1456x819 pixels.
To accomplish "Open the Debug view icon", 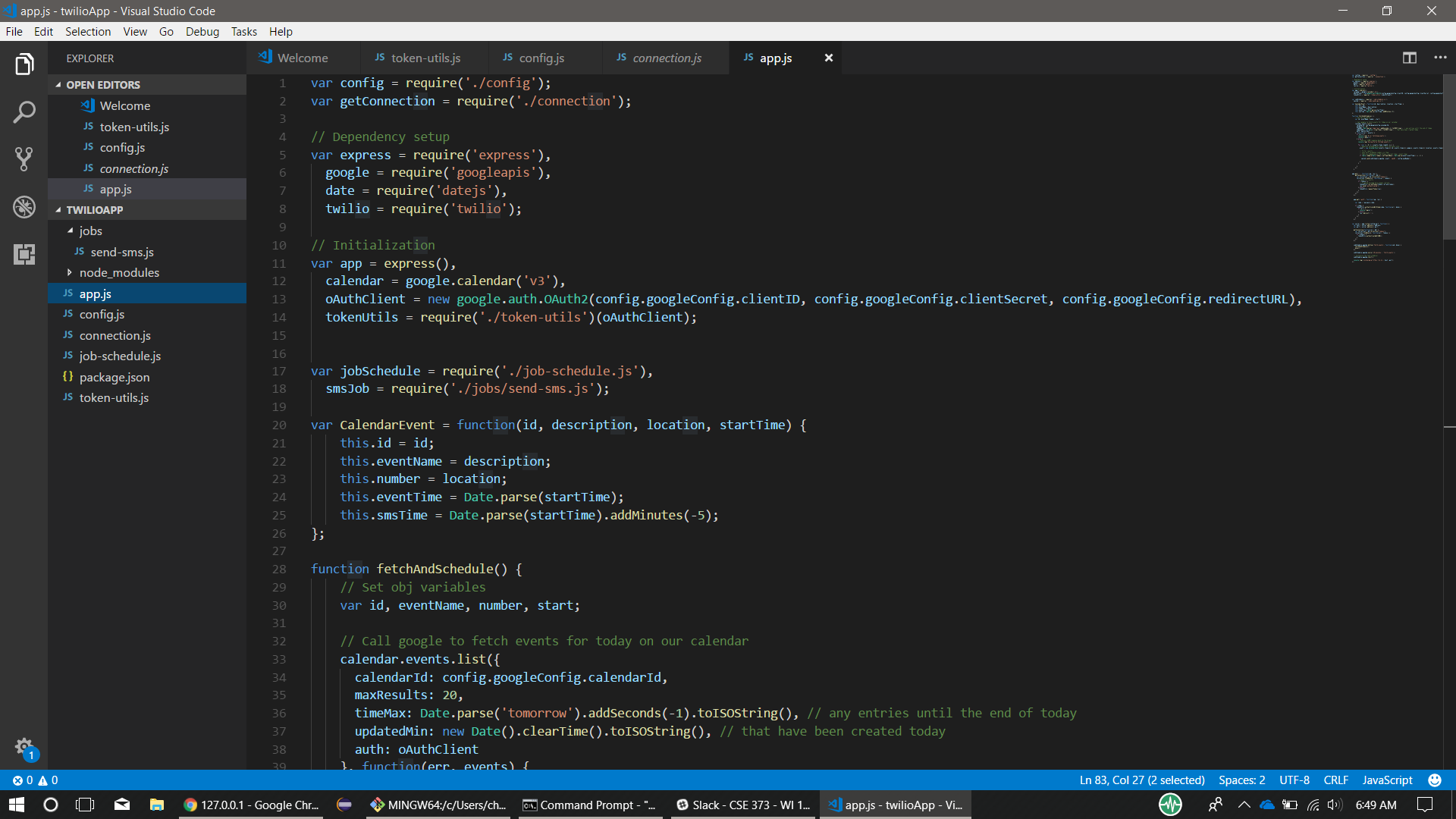I will 24,206.
